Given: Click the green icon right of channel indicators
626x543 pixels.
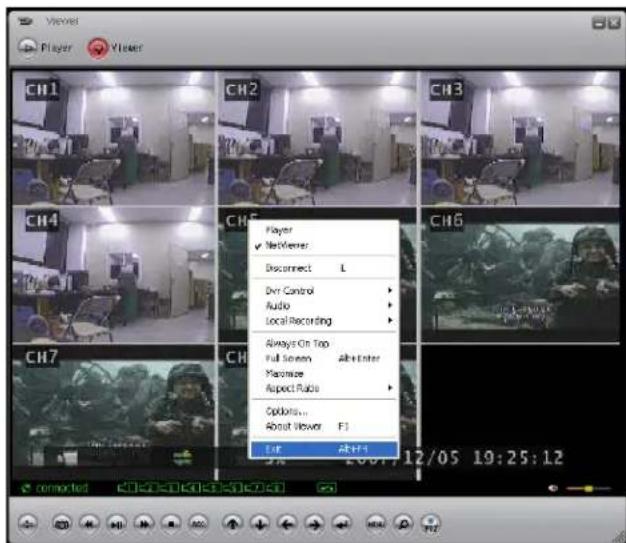Looking at the screenshot, I should (x=327, y=488).
